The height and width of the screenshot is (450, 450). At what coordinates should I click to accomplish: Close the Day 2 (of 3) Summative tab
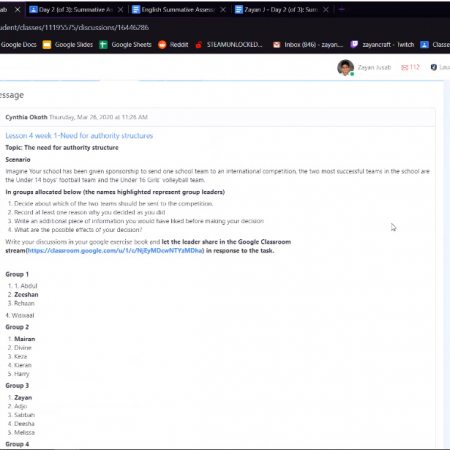(120, 10)
